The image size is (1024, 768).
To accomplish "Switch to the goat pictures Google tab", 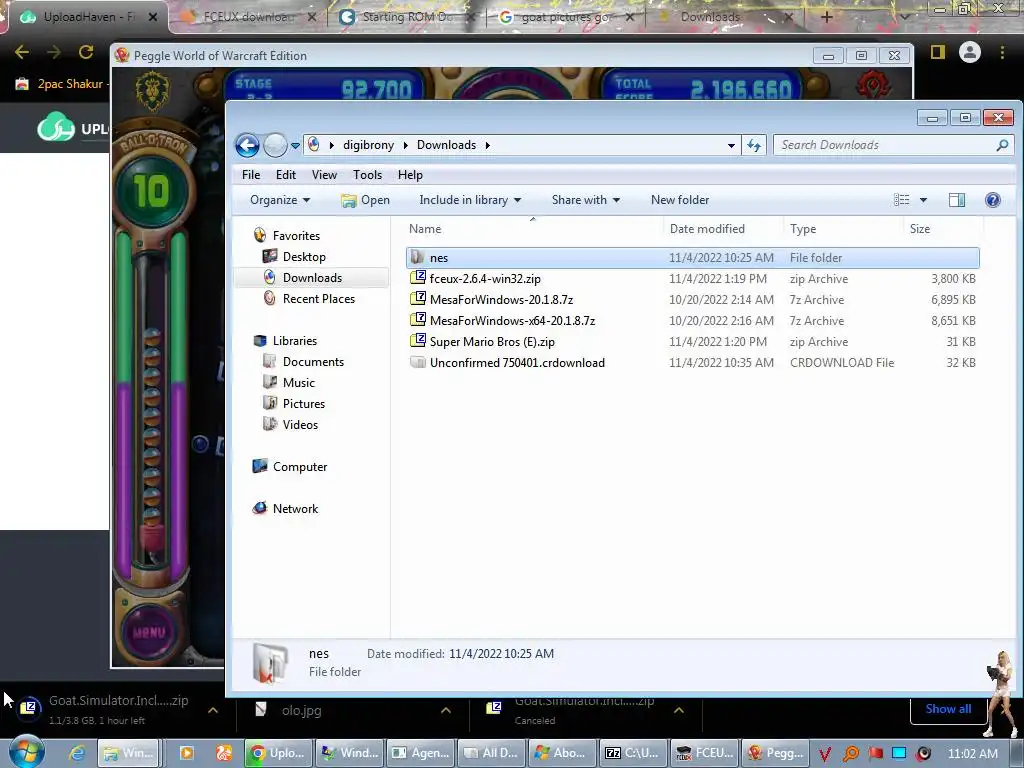I will pos(566,17).
